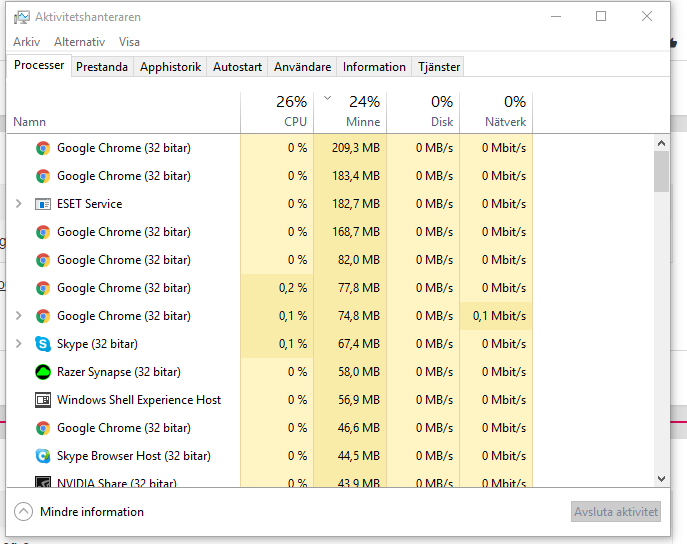
Task: Sort by the Nätverk column header
Action: click(x=496, y=112)
